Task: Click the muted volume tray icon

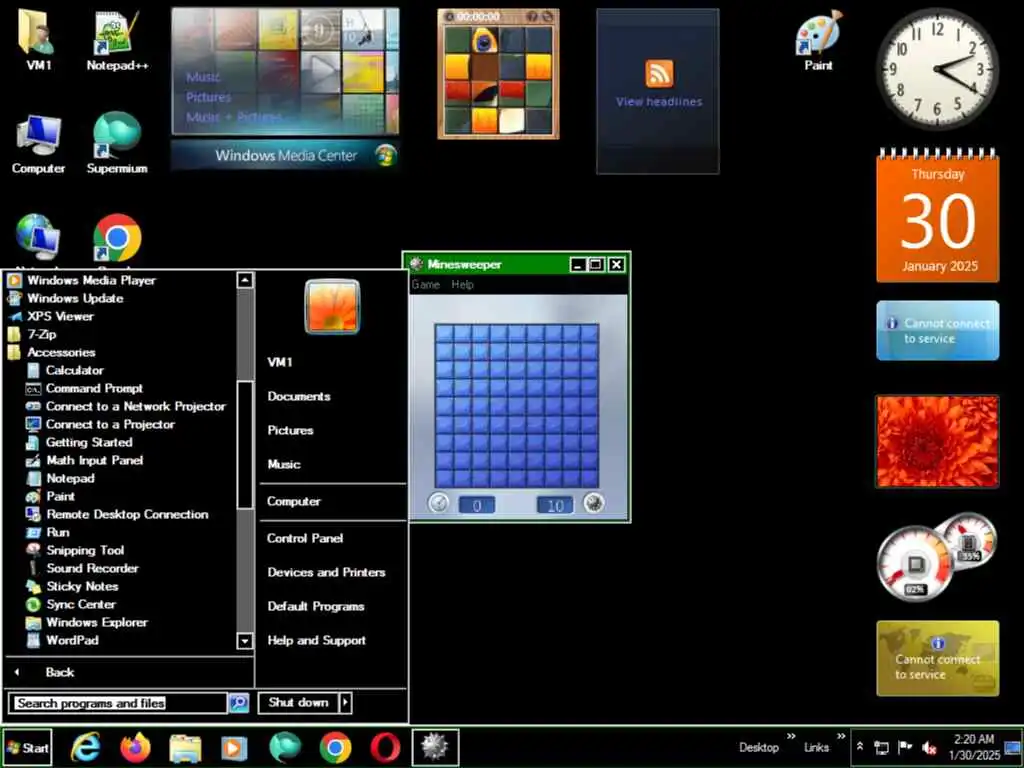Action: (929, 748)
